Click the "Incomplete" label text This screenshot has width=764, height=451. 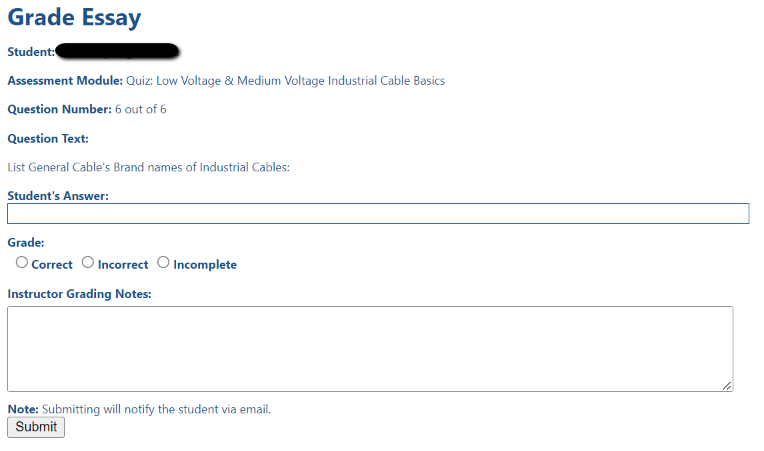coord(205,264)
